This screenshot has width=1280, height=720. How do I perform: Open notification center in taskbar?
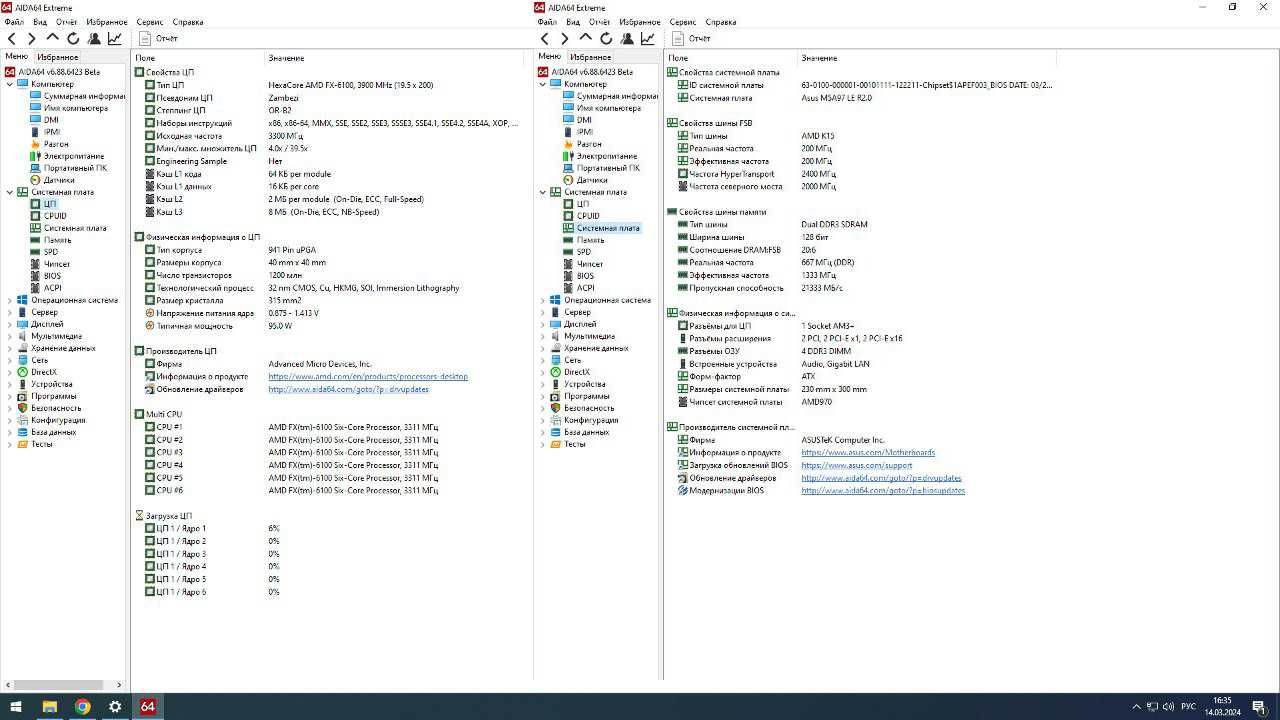pos(1259,707)
